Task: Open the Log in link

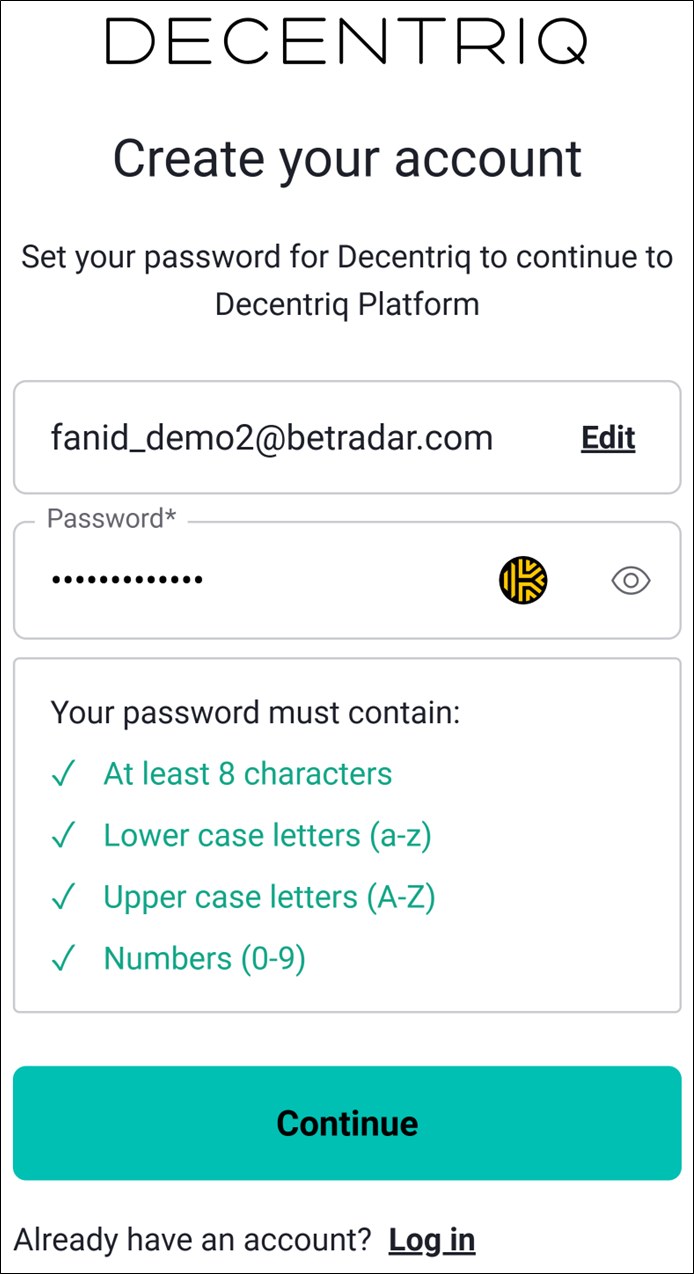Action: tap(432, 1240)
